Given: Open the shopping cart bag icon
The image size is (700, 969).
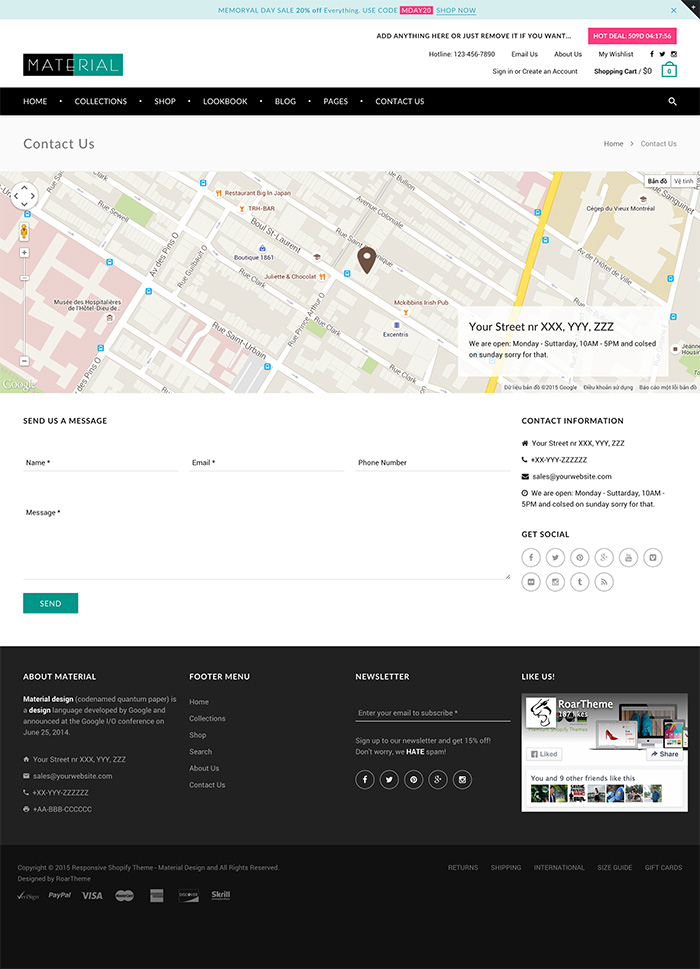Looking at the screenshot, I should pyautogui.click(x=668, y=70).
